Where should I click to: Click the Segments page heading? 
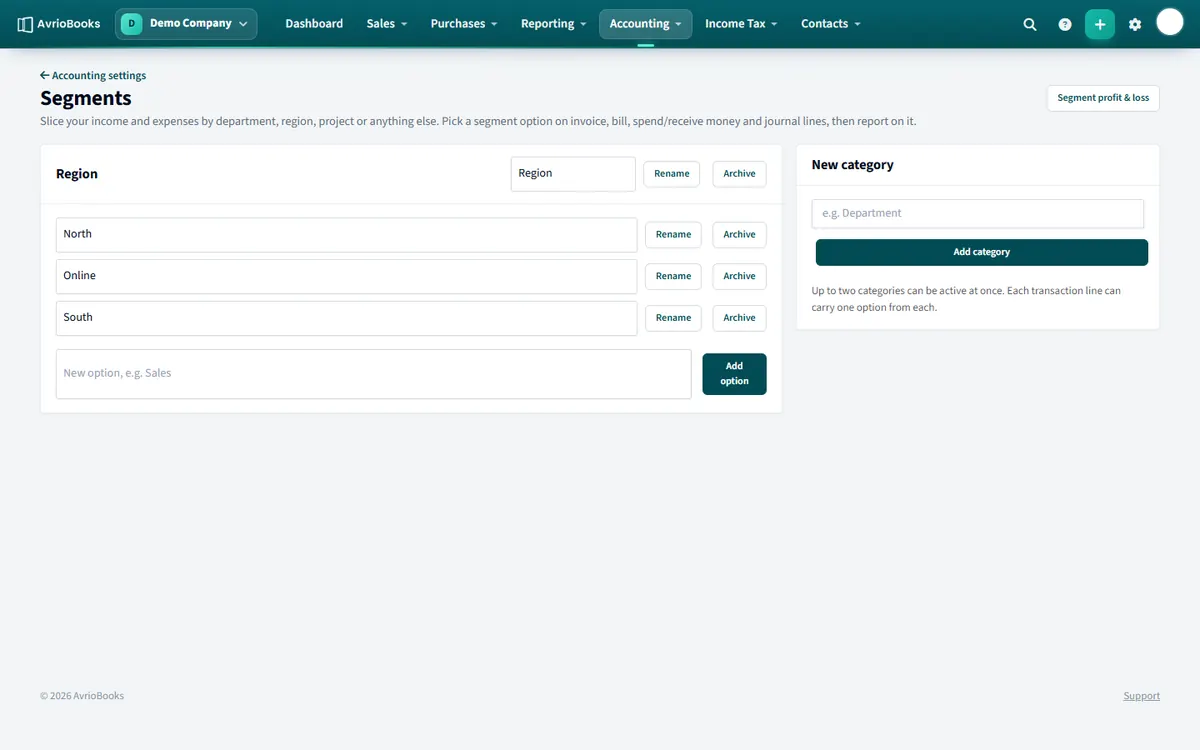[x=86, y=98]
